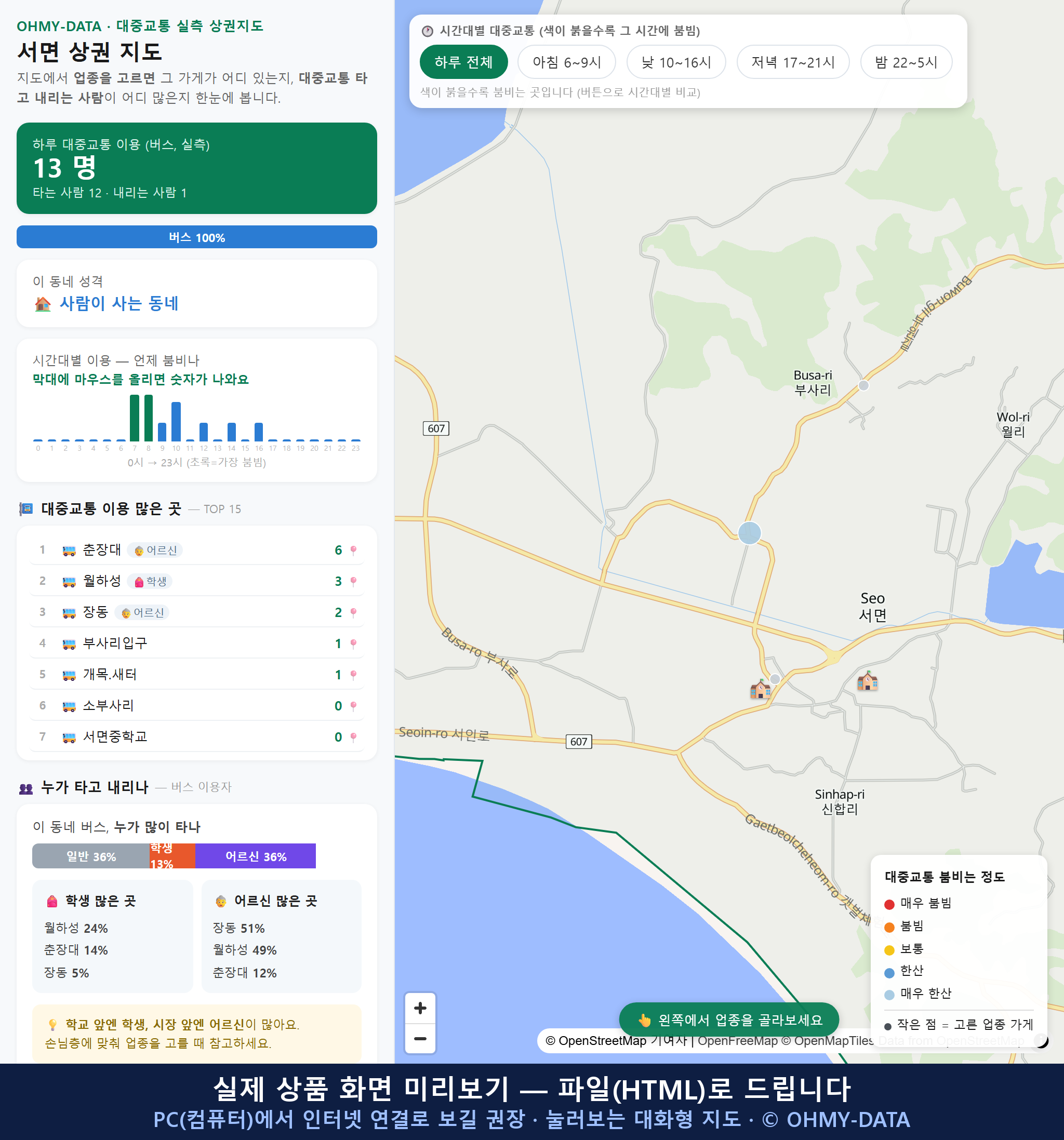
Task: Click the 어르신 tag on 장동 row
Action: pos(142,612)
